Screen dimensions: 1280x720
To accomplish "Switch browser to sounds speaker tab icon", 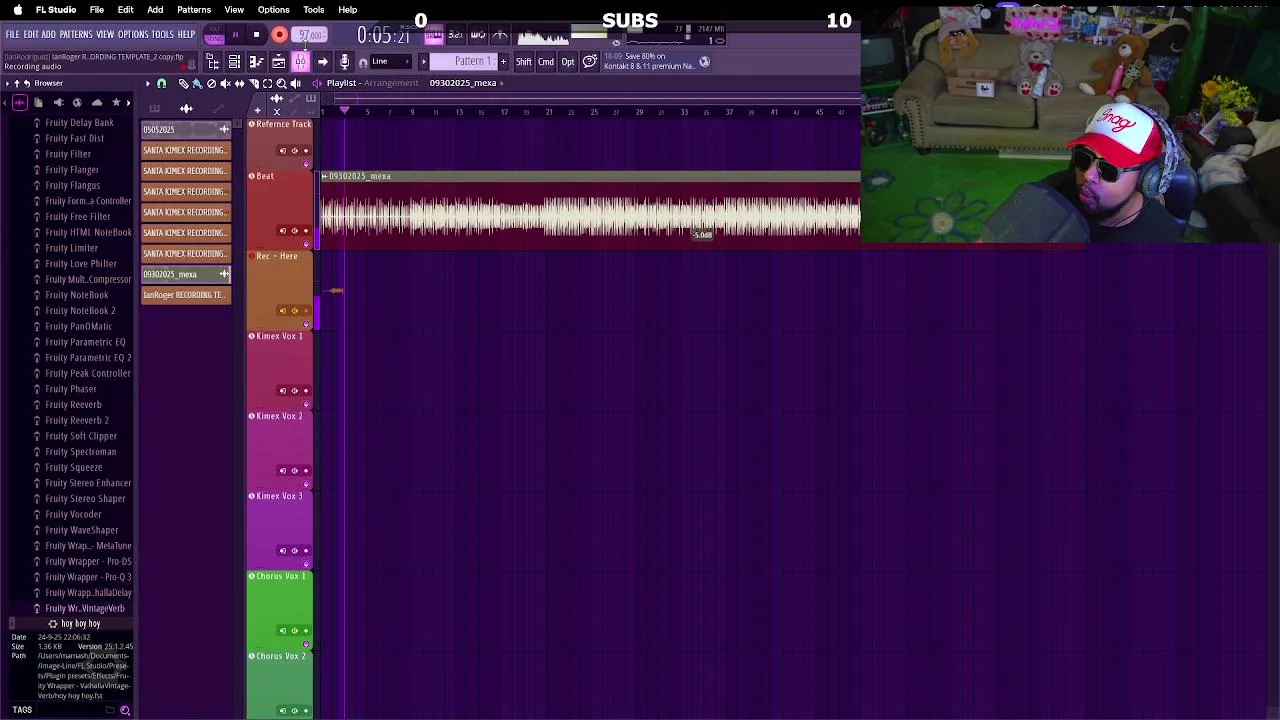I will point(58,102).
